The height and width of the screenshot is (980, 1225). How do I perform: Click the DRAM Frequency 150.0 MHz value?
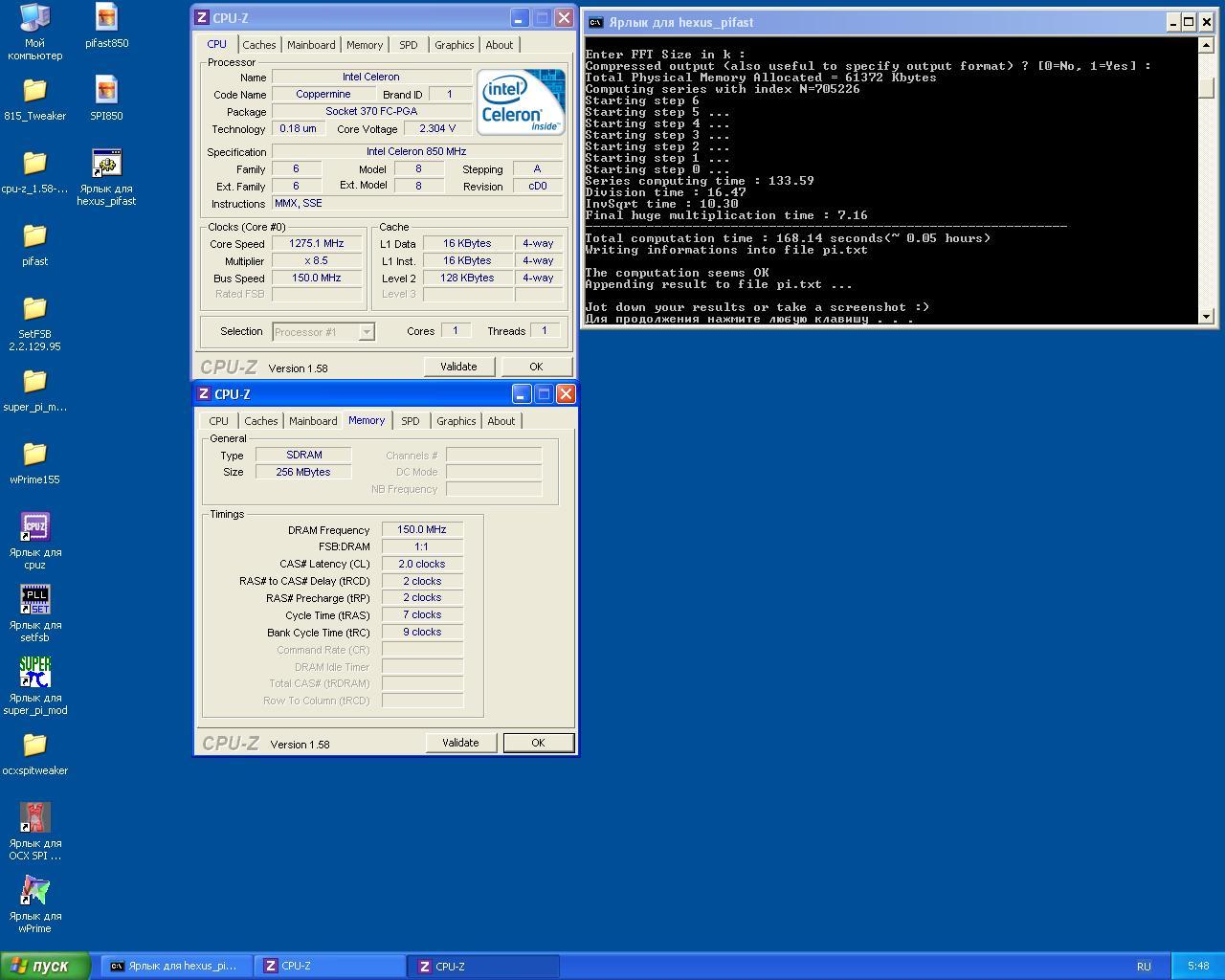coord(422,529)
